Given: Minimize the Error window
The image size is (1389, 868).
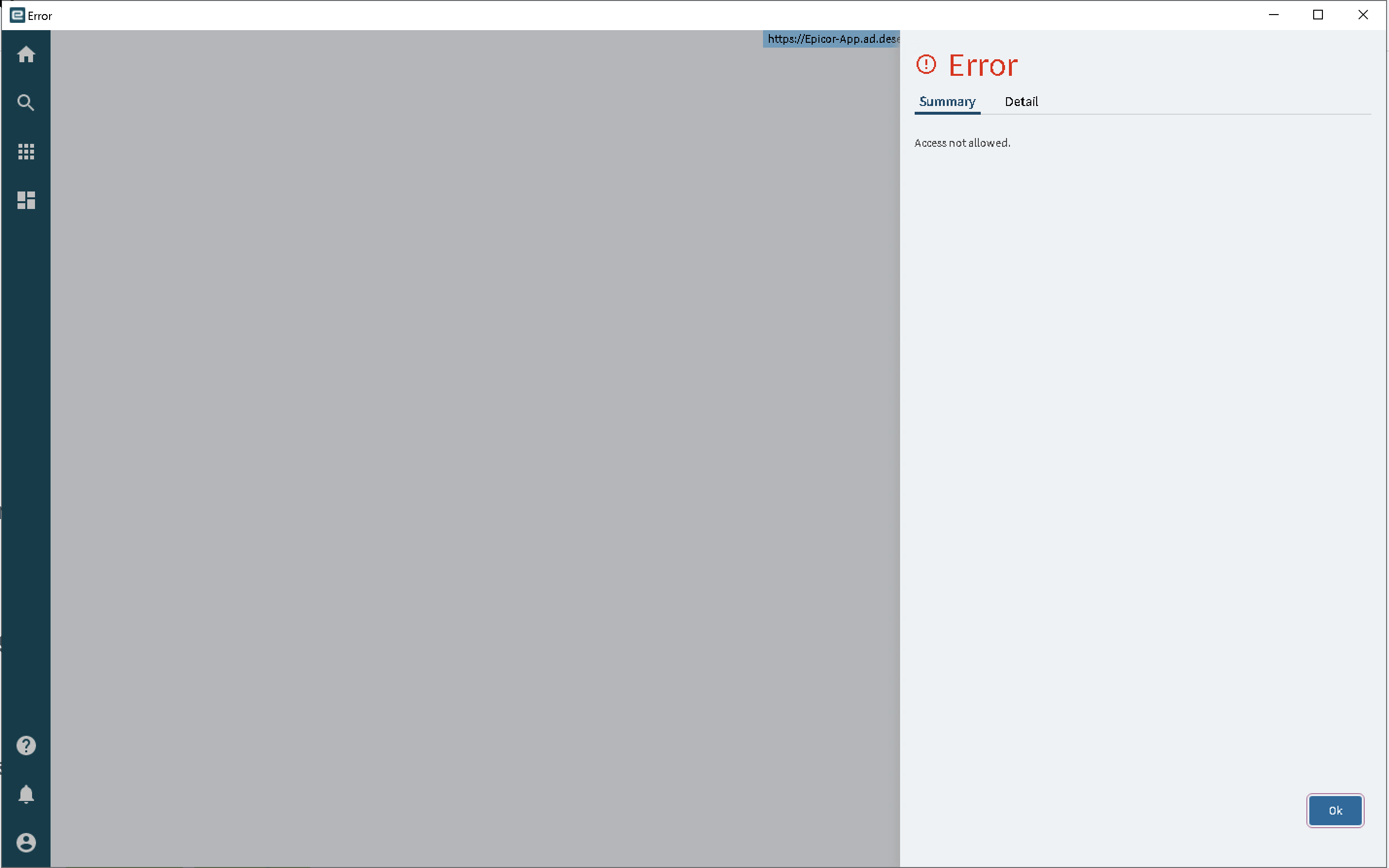Looking at the screenshot, I should (1273, 15).
